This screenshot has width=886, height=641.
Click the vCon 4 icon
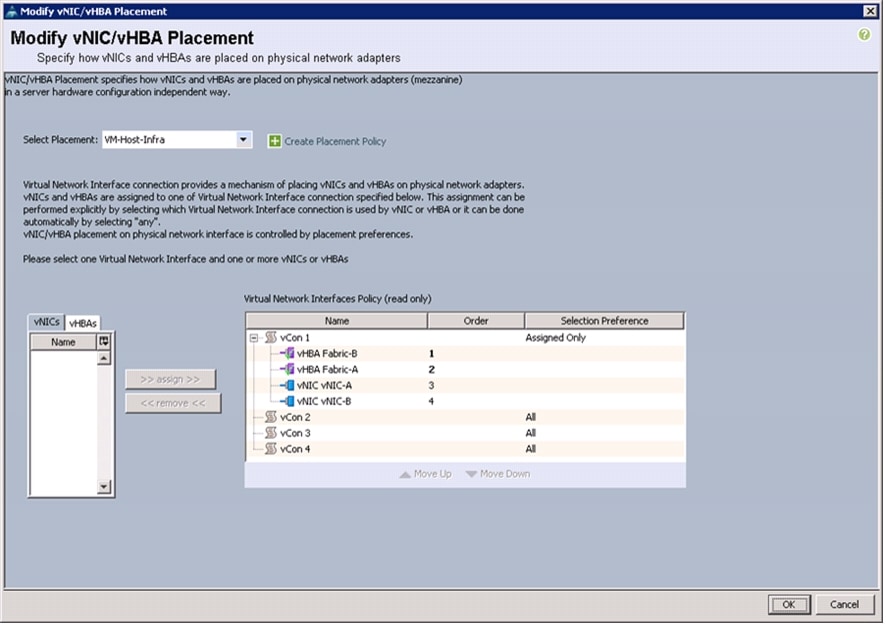pos(271,449)
